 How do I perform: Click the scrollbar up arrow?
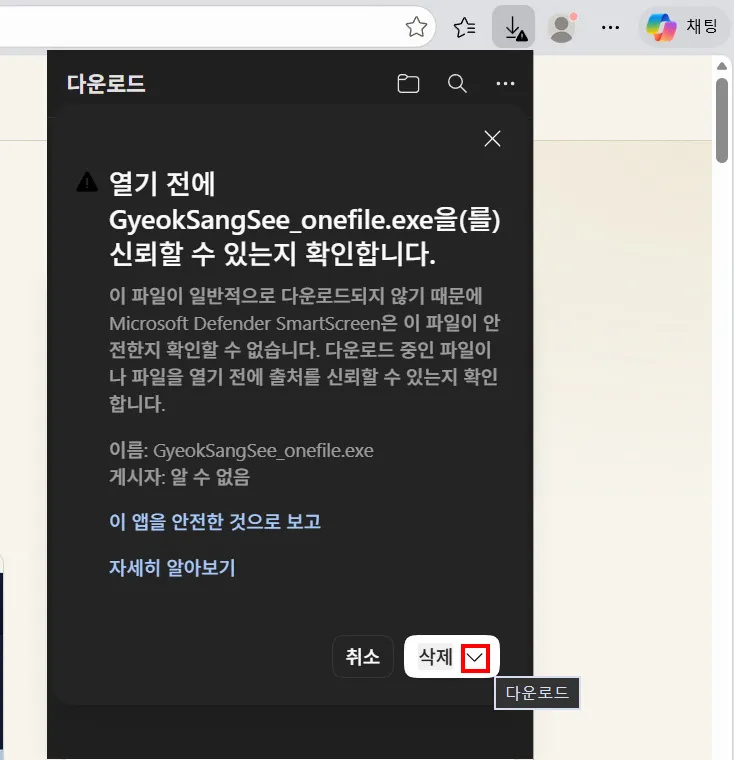coord(722,65)
